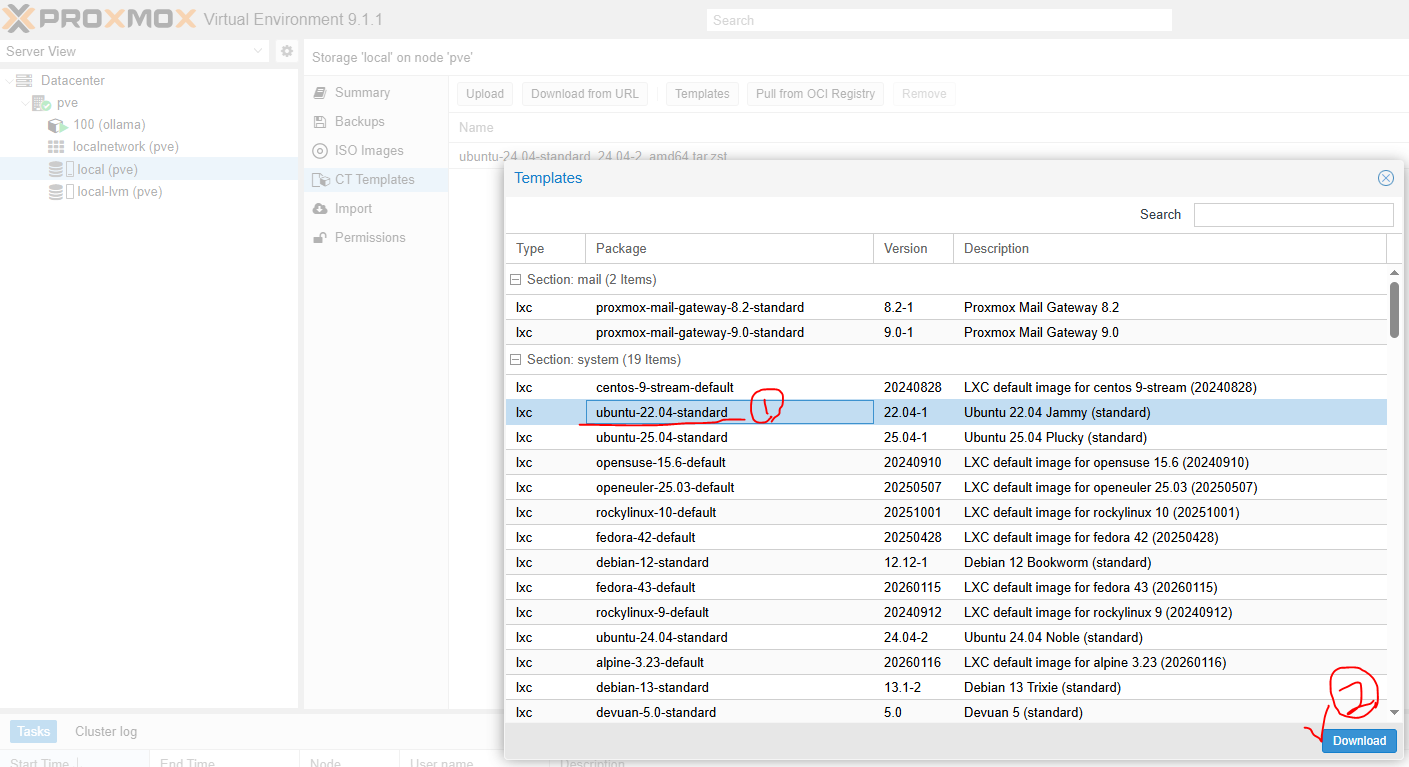Image resolution: width=1409 pixels, height=767 pixels.
Task: Select ubuntu-25.04-standard template
Action: 946,437
